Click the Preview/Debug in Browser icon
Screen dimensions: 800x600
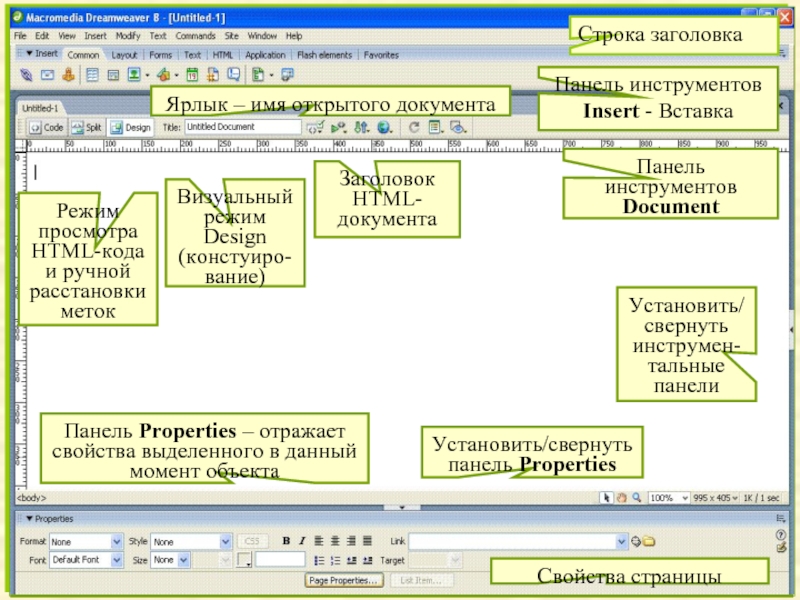[x=338, y=127]
